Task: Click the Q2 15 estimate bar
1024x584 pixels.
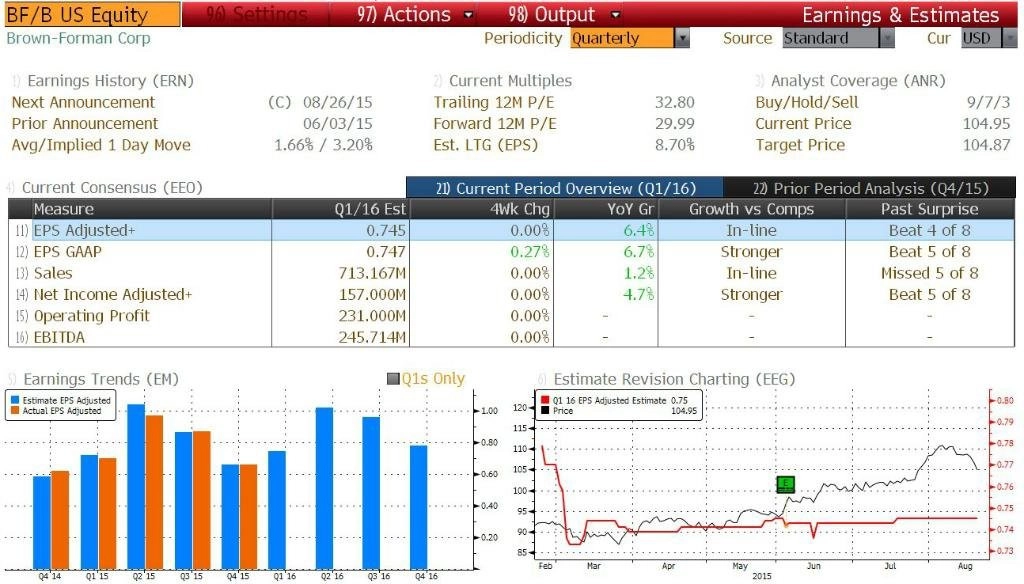Action: (x=136, y=487)
